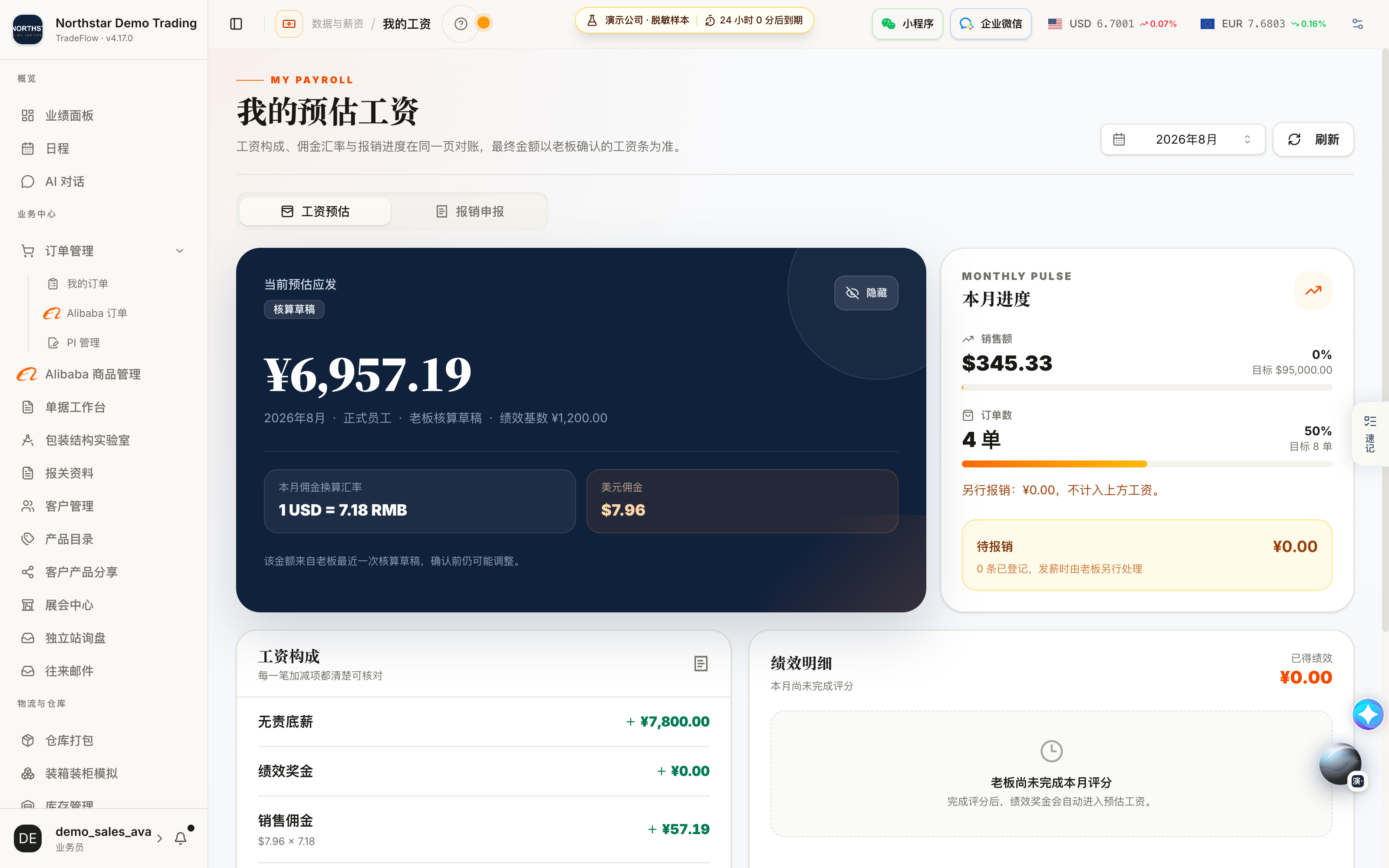Viewport: 1389px width, 868px height.
Task: Click the payslip icon in 工资构成 card
Action: 701,664
